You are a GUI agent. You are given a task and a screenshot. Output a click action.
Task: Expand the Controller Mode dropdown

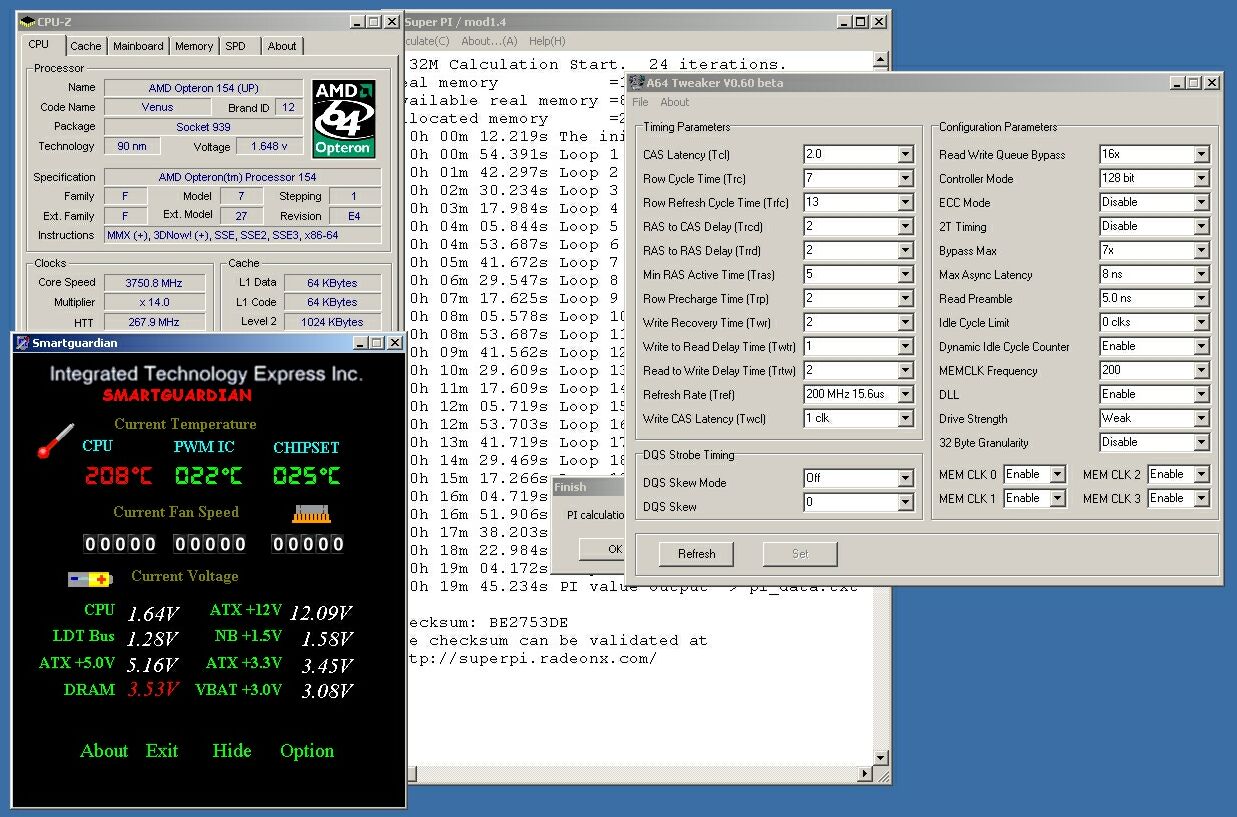1201,179
